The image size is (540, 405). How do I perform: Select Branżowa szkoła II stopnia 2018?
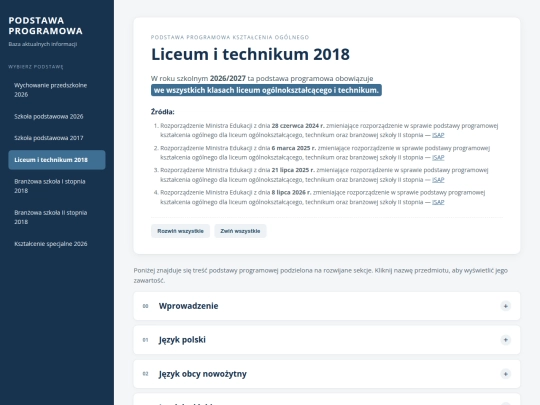[57, 217]
